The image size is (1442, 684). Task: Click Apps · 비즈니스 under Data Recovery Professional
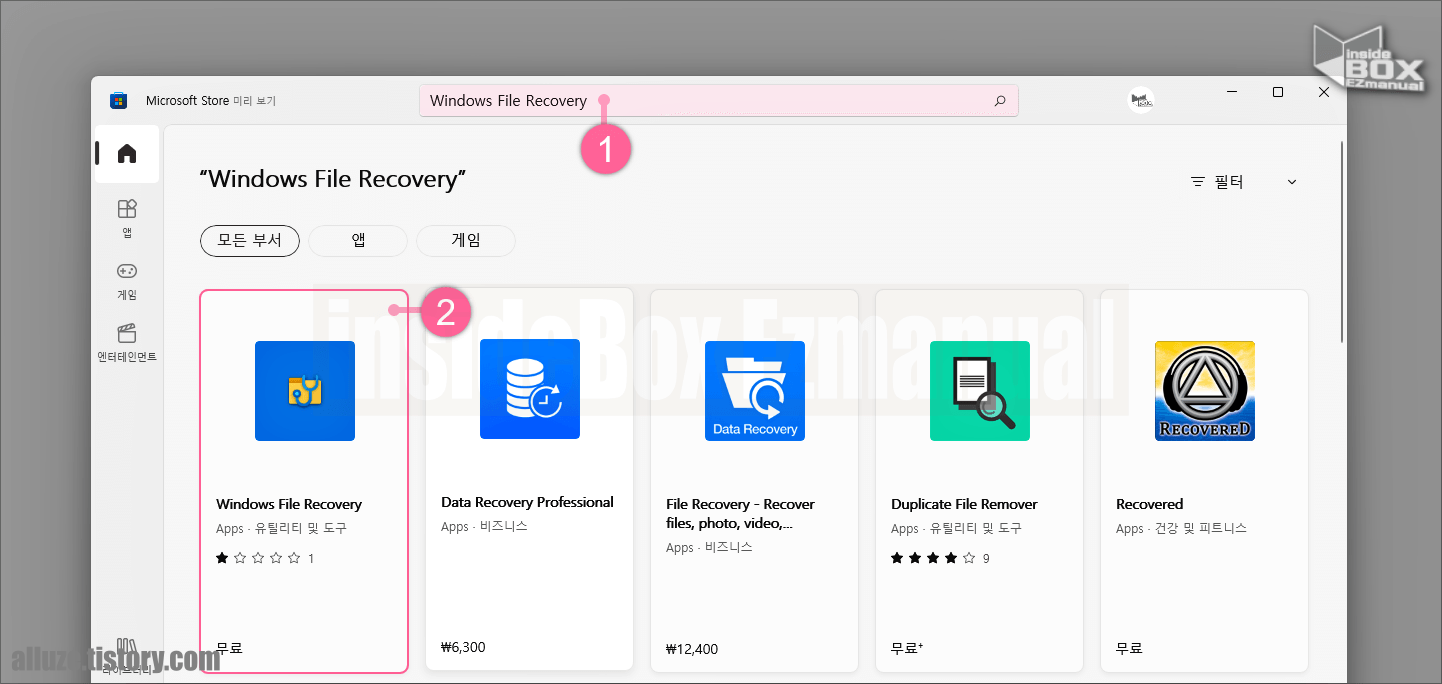pyautogui.click(x=484, y=526)
